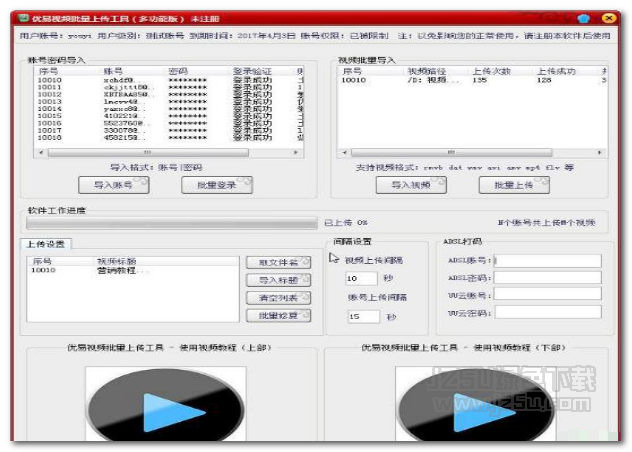The width and height of the screenshot is (632, 452).
Task: Click the 批量登录 button
Action: [x=217, y=185]
